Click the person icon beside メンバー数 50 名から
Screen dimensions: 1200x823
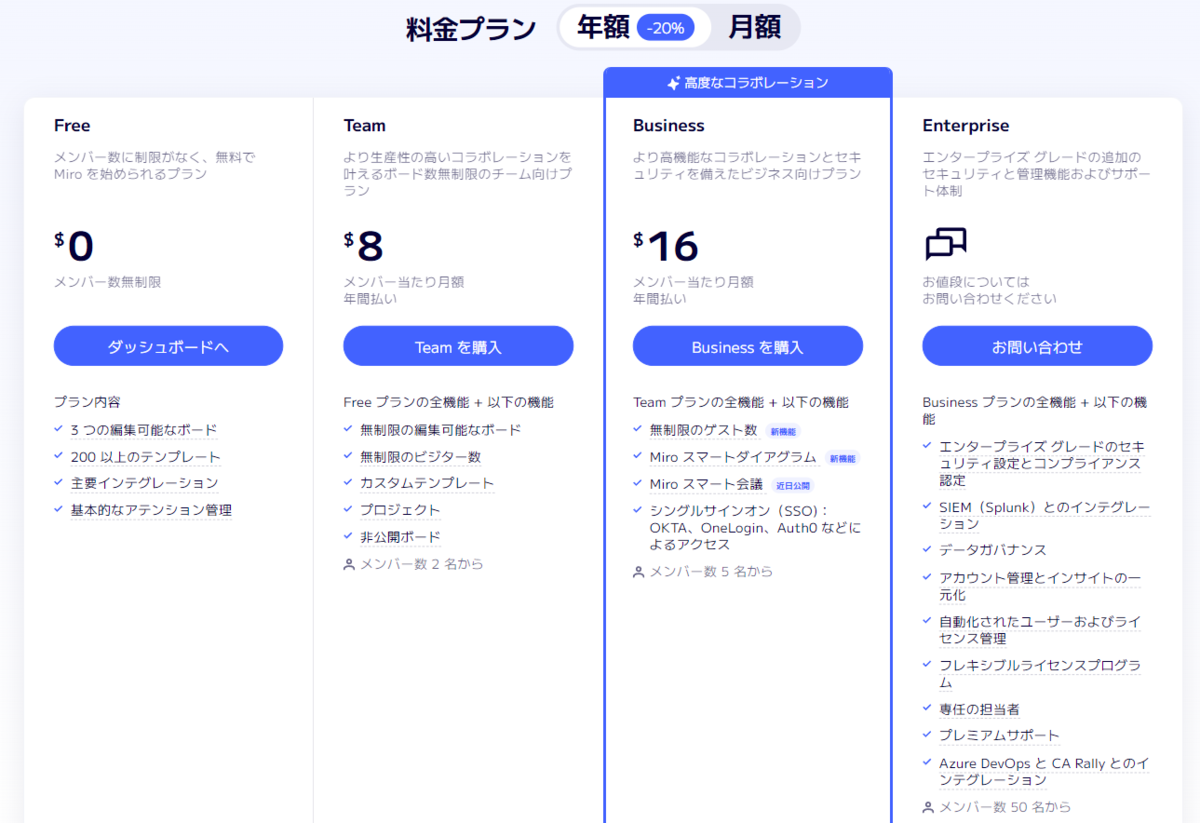pos(928,807)
